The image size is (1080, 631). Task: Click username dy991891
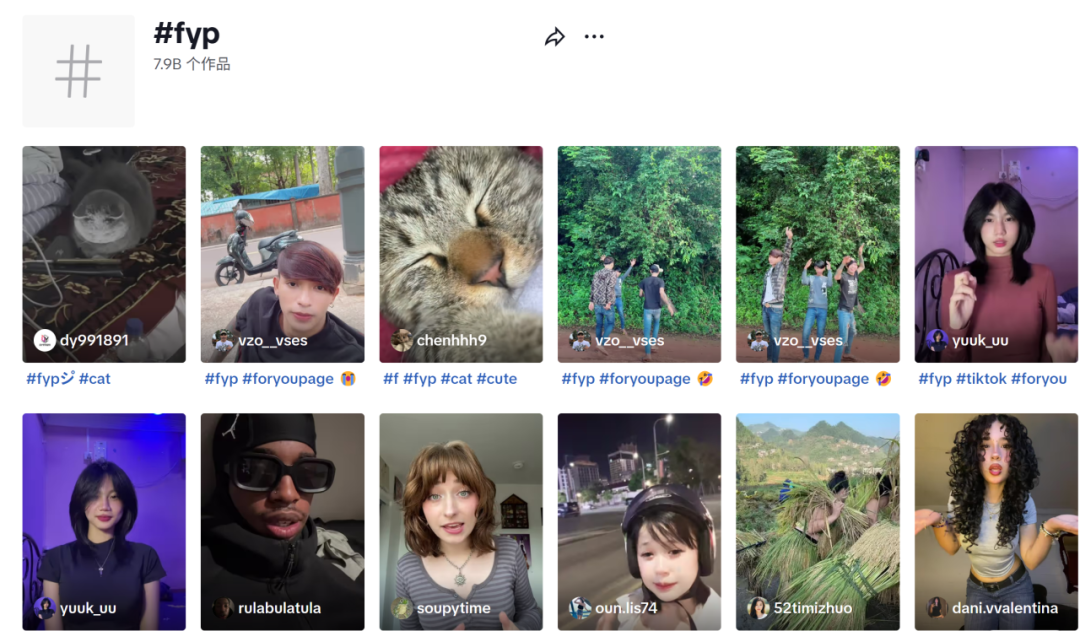[94, 340]
